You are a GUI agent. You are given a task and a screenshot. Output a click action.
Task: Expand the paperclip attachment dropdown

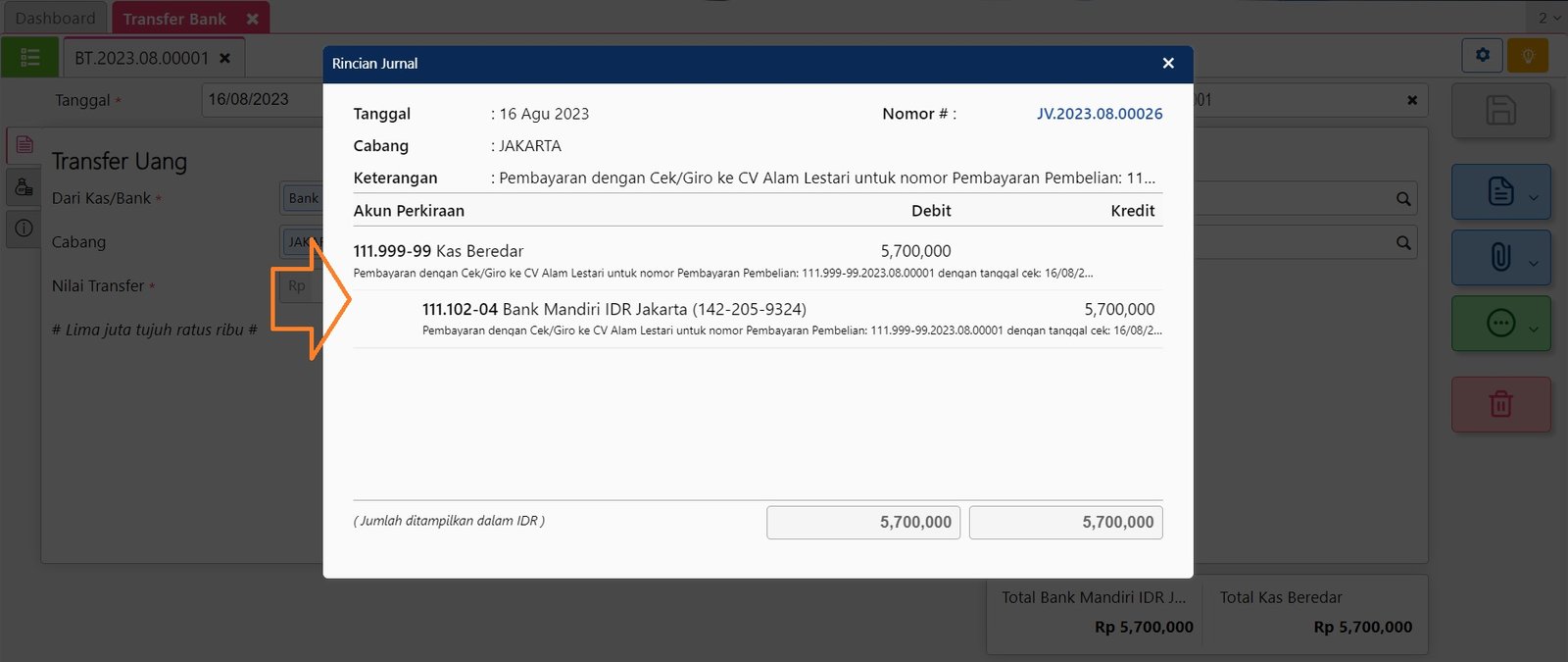(1533, 263)
